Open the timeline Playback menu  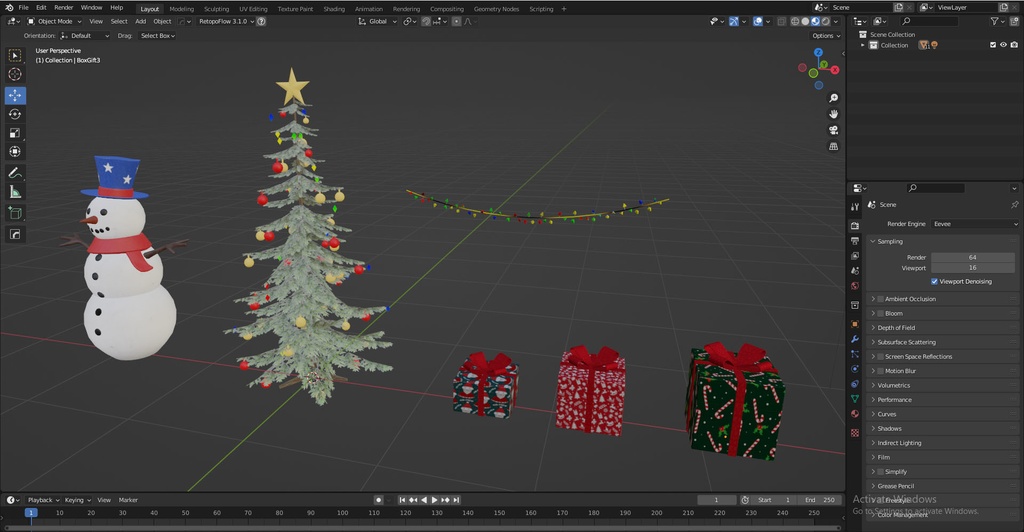[43, 500]
